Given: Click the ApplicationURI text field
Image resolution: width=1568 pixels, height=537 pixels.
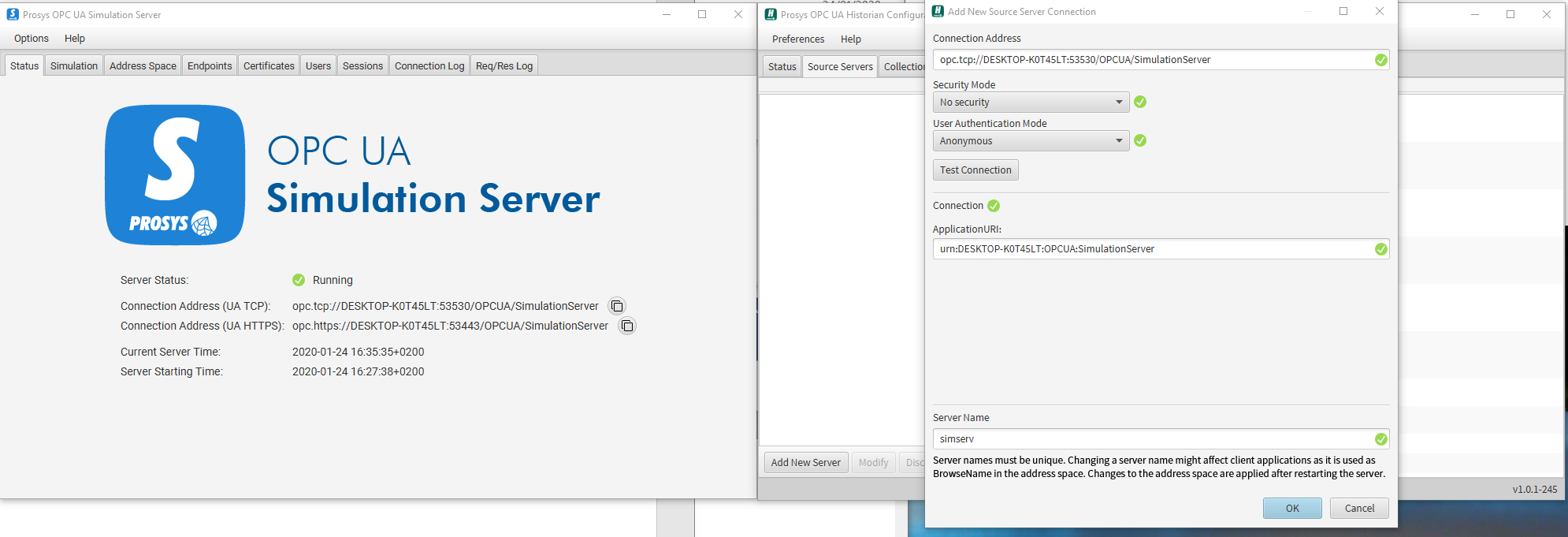Looking at the screenshot, I should [x=1161, y=249].
